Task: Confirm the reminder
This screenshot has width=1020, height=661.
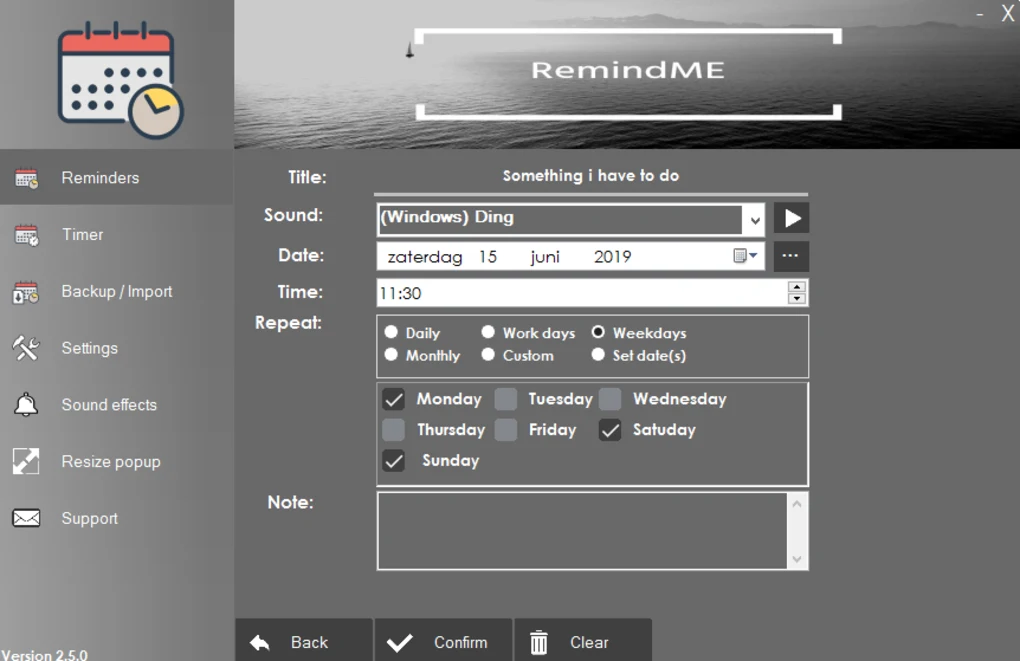Action: pos(443,641)
